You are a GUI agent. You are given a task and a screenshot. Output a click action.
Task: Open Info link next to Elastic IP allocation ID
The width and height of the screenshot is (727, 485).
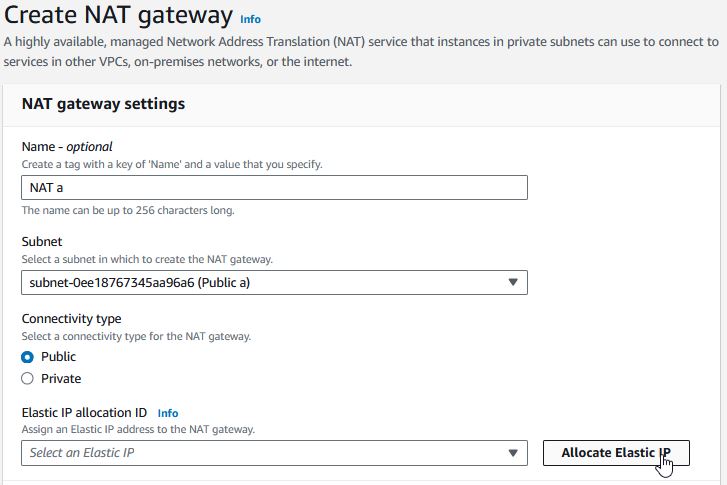(168, 413)
